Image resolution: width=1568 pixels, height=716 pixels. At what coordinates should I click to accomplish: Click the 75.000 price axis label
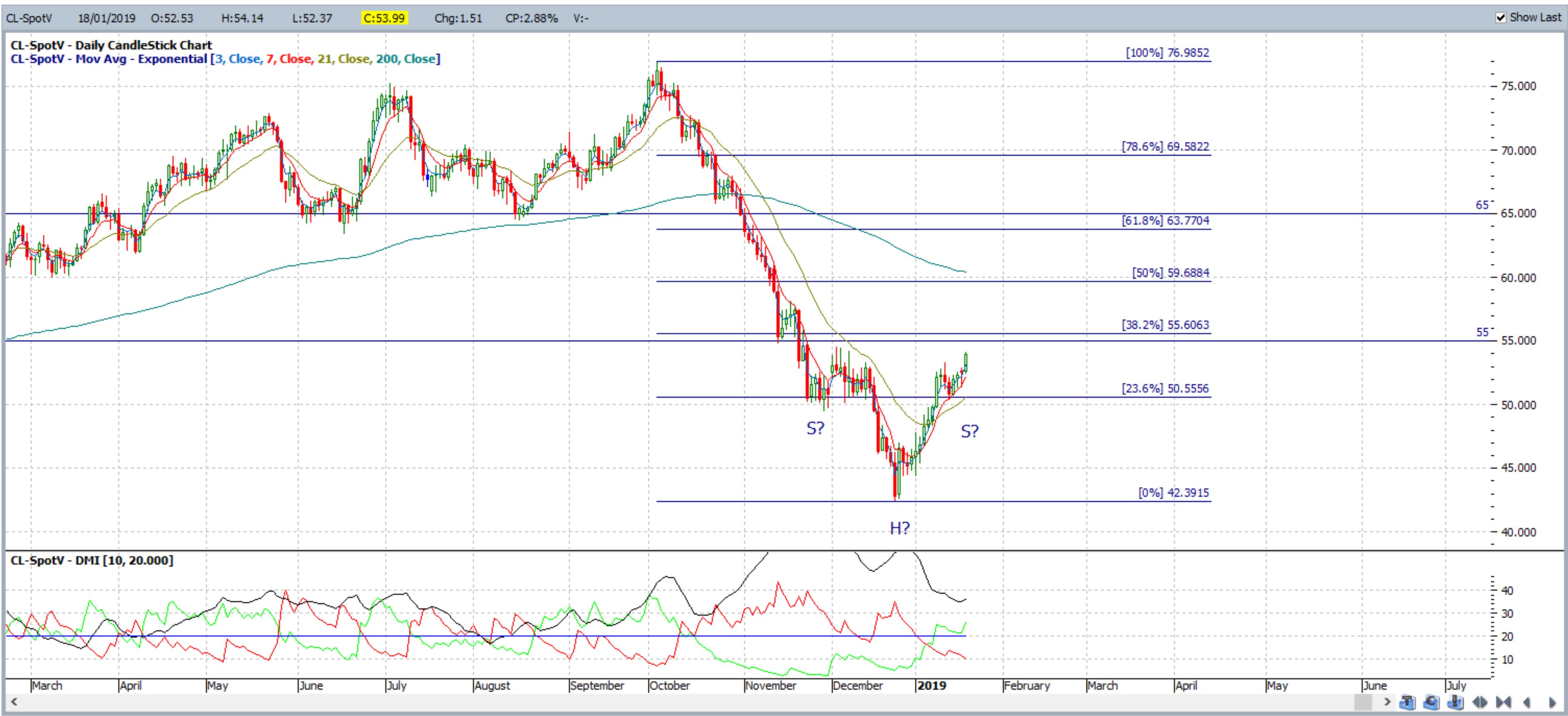pyautogui.click(x=1519, y=86)
